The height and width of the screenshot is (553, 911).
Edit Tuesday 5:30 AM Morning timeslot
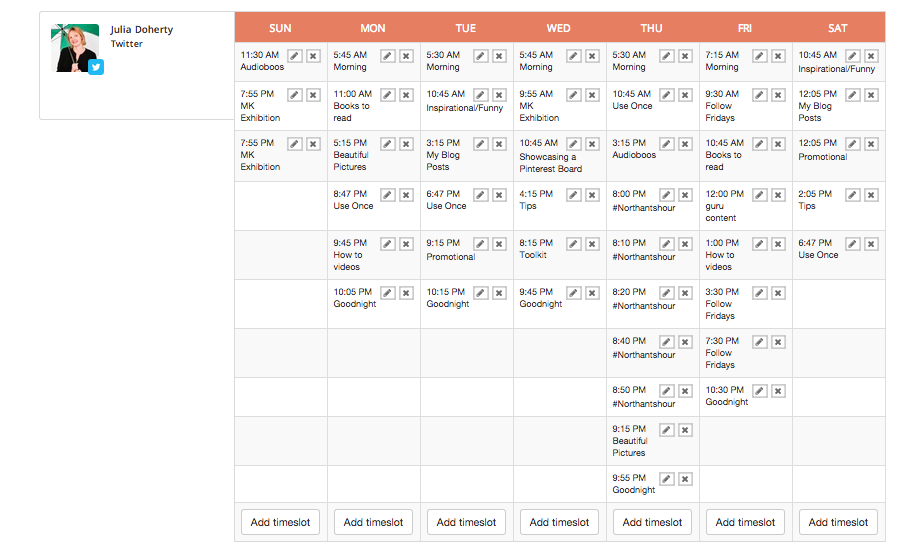[x=480, y=56]
